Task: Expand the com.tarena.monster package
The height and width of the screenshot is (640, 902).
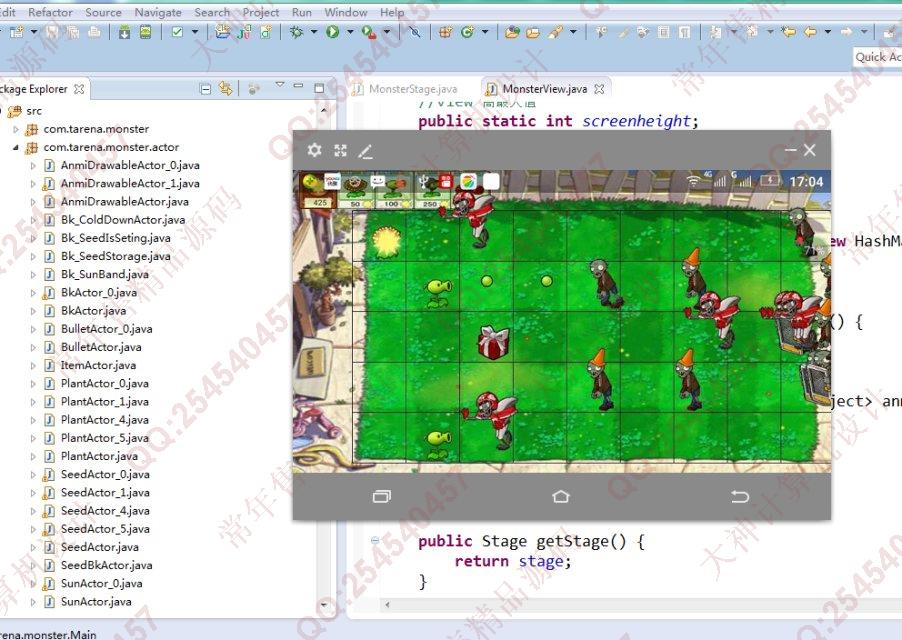Action: tap(16, 129)
